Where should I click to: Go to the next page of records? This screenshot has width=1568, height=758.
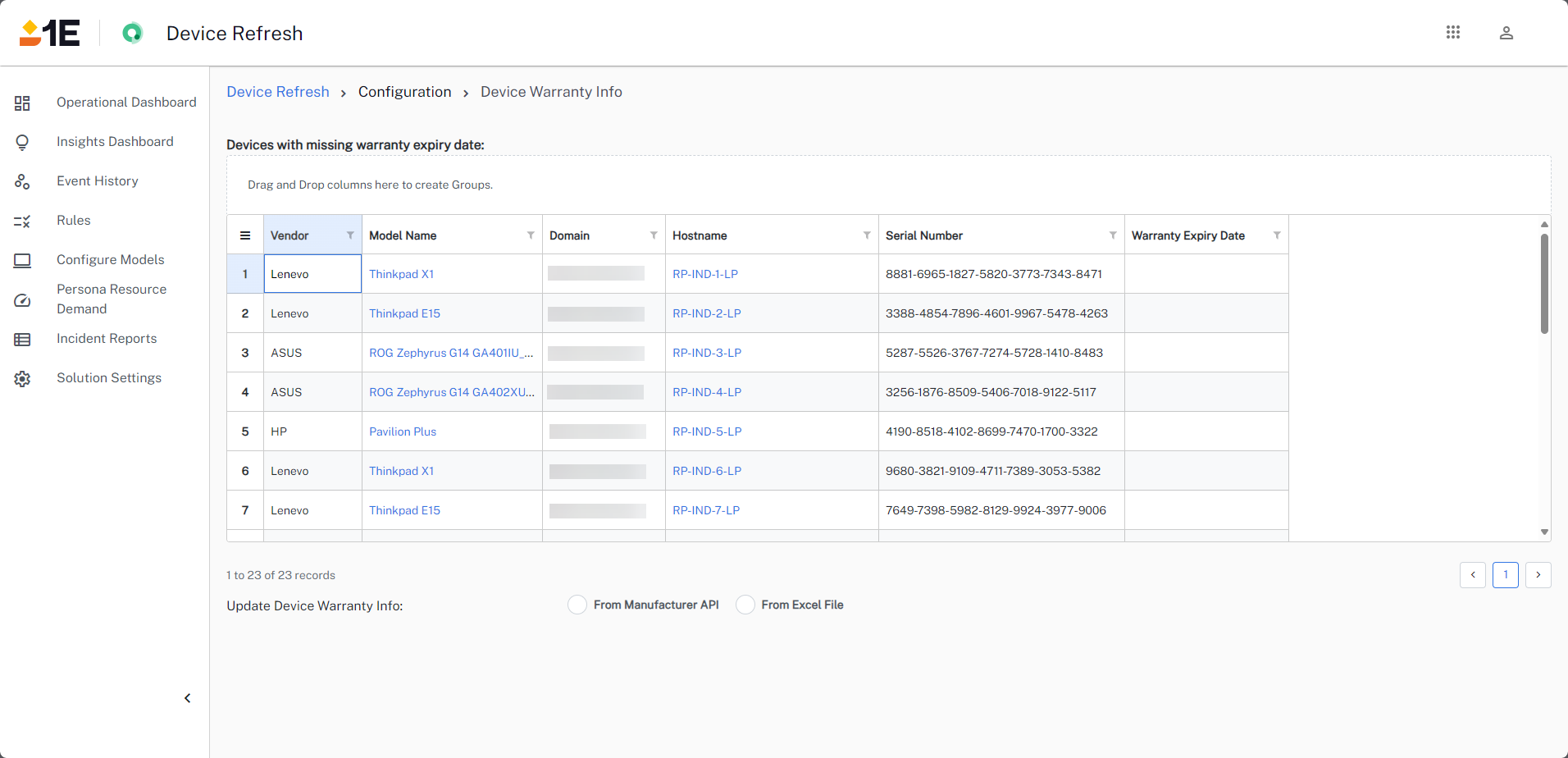[1538, 575]
